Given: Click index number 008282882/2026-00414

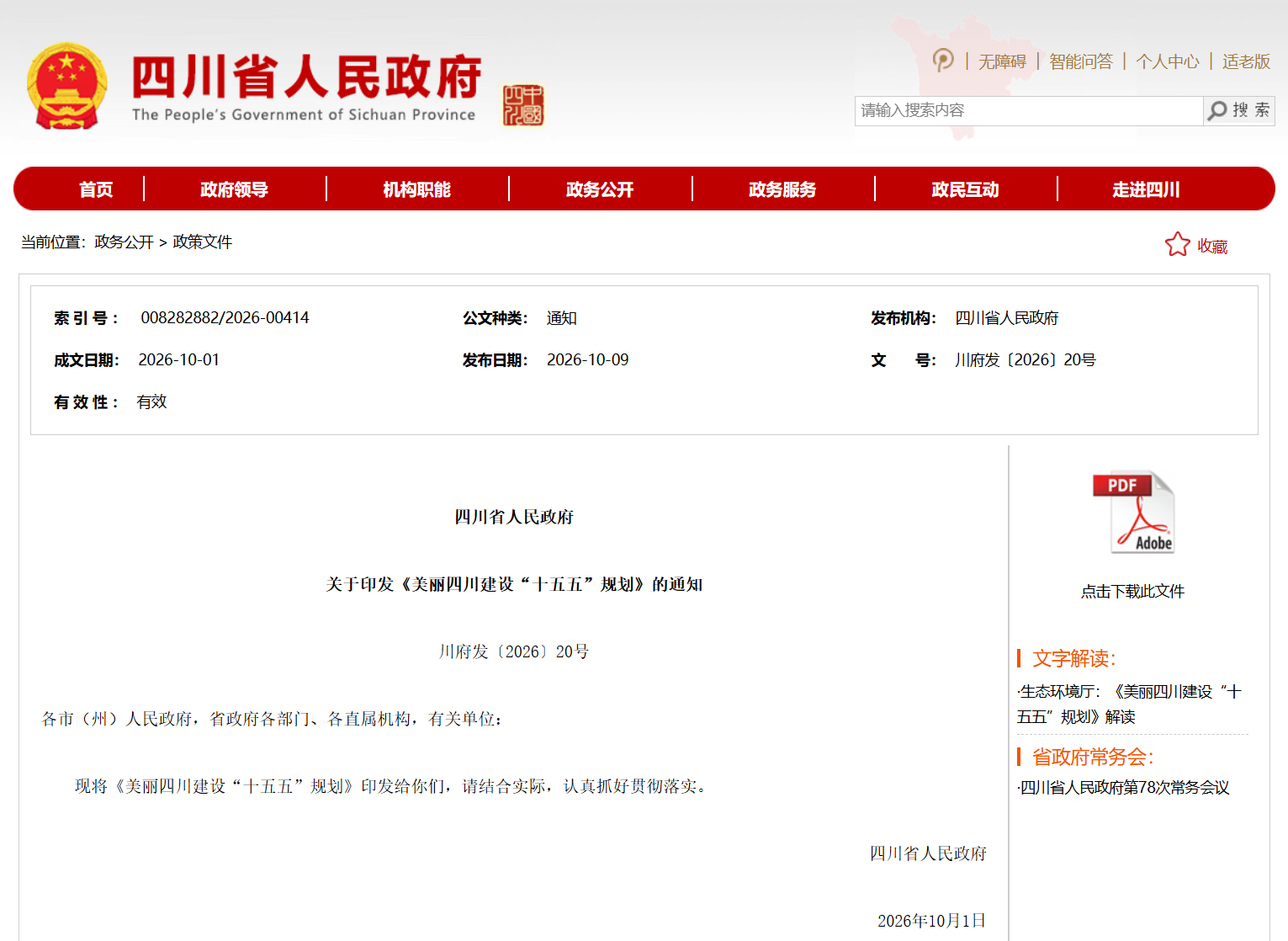Looking at the screenshot, I should (x=225, y=318).
